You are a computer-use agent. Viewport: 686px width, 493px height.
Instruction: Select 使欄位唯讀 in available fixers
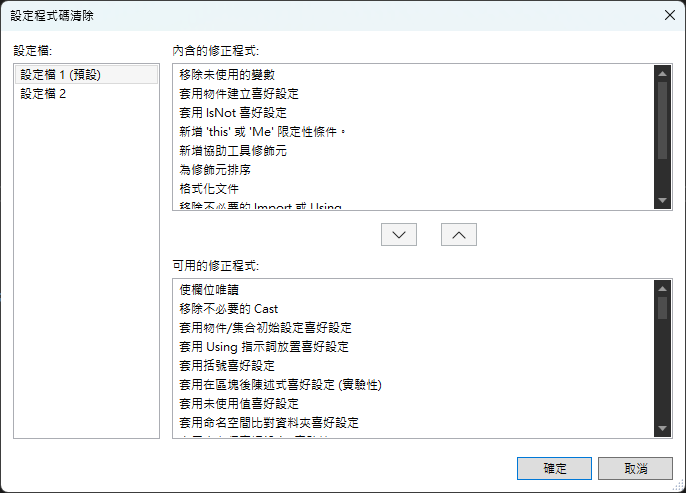[x=209, y=289]
